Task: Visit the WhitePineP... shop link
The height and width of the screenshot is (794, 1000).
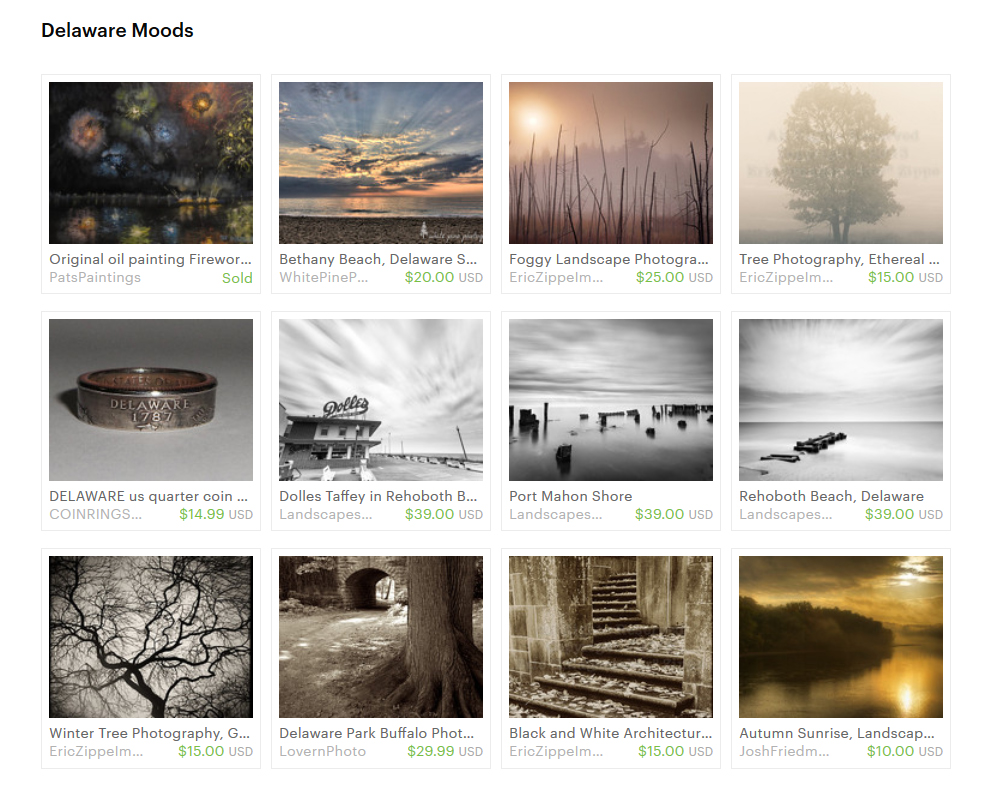Action: pyautogui.click(x=323, y=277)
